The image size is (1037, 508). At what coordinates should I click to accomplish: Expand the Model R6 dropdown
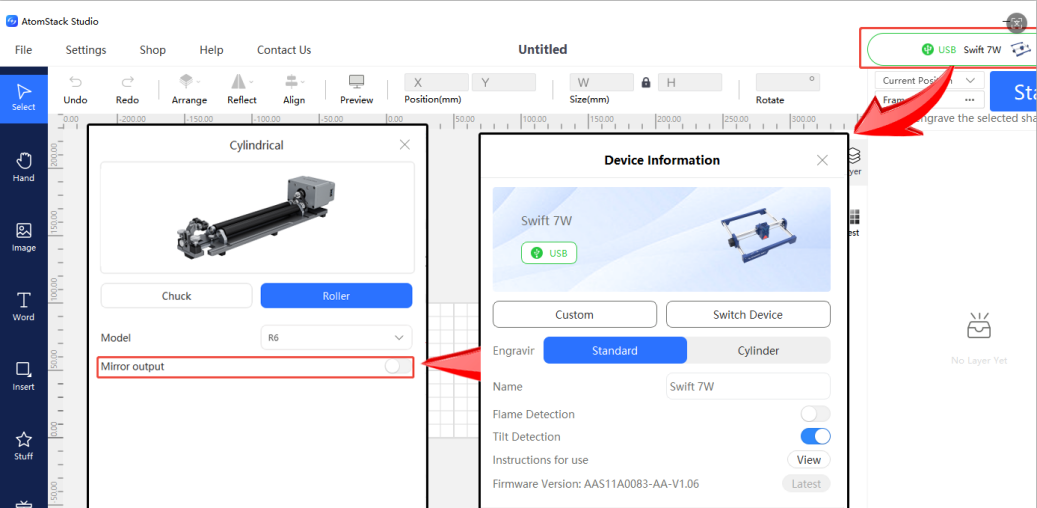(x=337, y=337)
